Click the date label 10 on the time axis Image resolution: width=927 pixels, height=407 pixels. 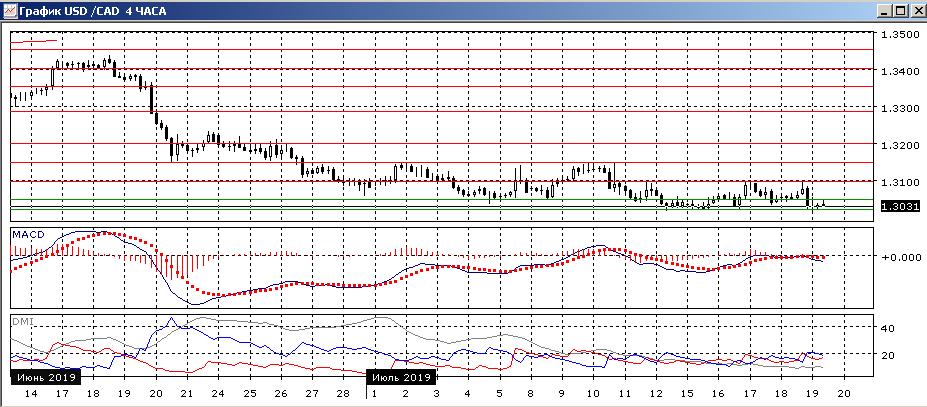(x=591, y=394)
